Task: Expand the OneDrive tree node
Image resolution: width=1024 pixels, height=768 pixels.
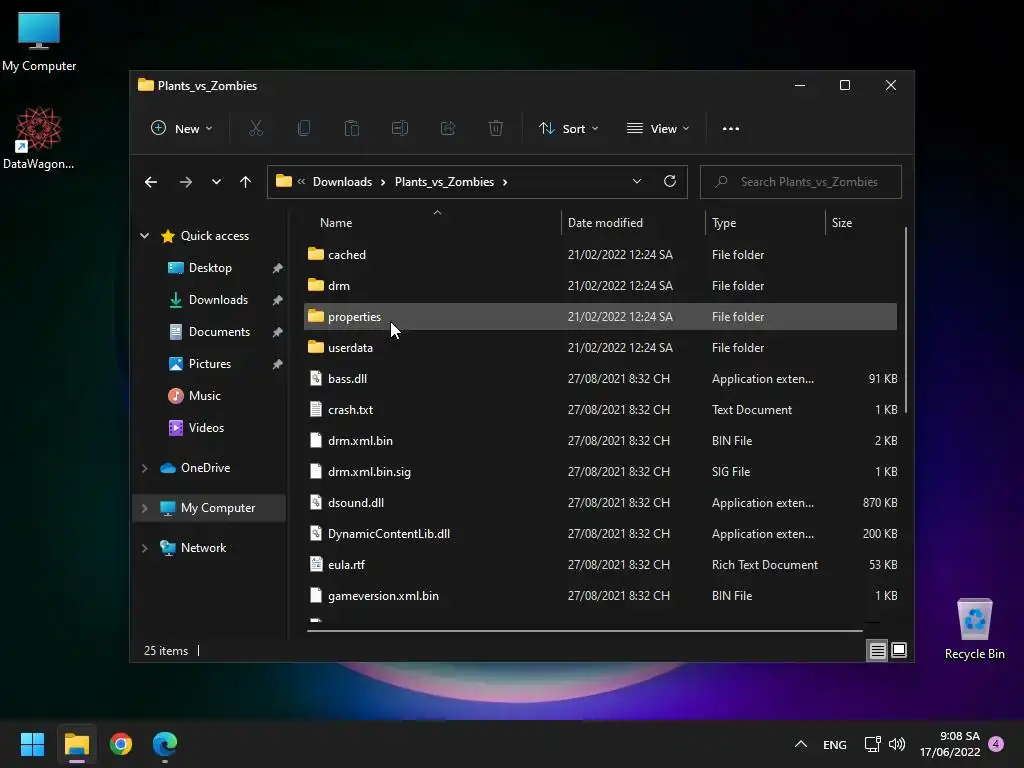Action: (144, 468)
